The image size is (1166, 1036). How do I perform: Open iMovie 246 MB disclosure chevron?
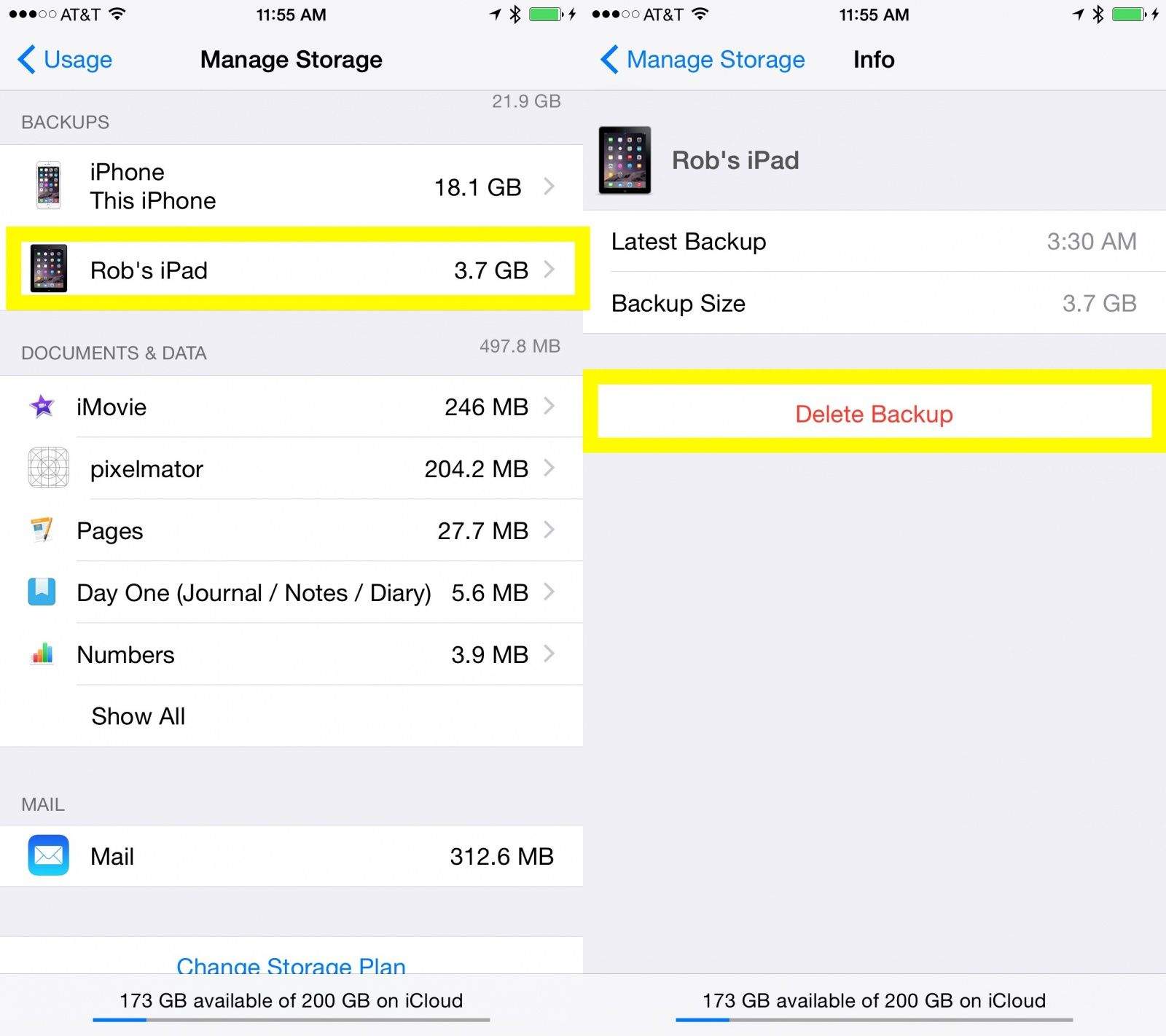(x=549, y=406)
